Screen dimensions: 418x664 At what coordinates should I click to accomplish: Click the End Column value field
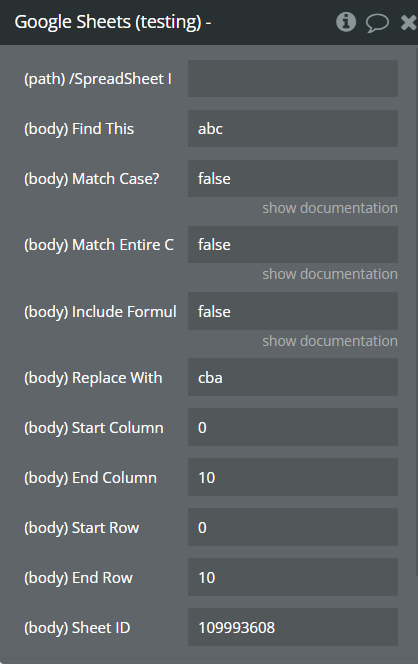coord(293,477)
